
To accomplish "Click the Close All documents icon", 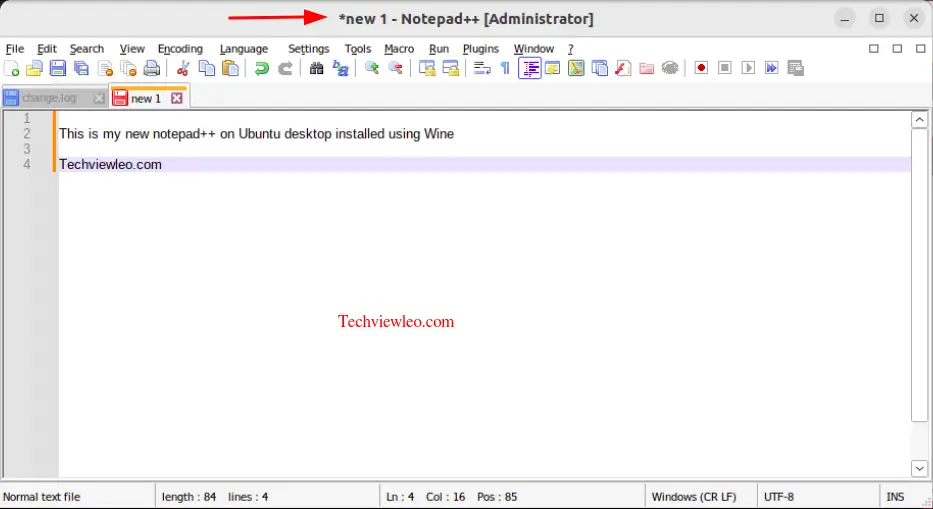I will [129, 68].
